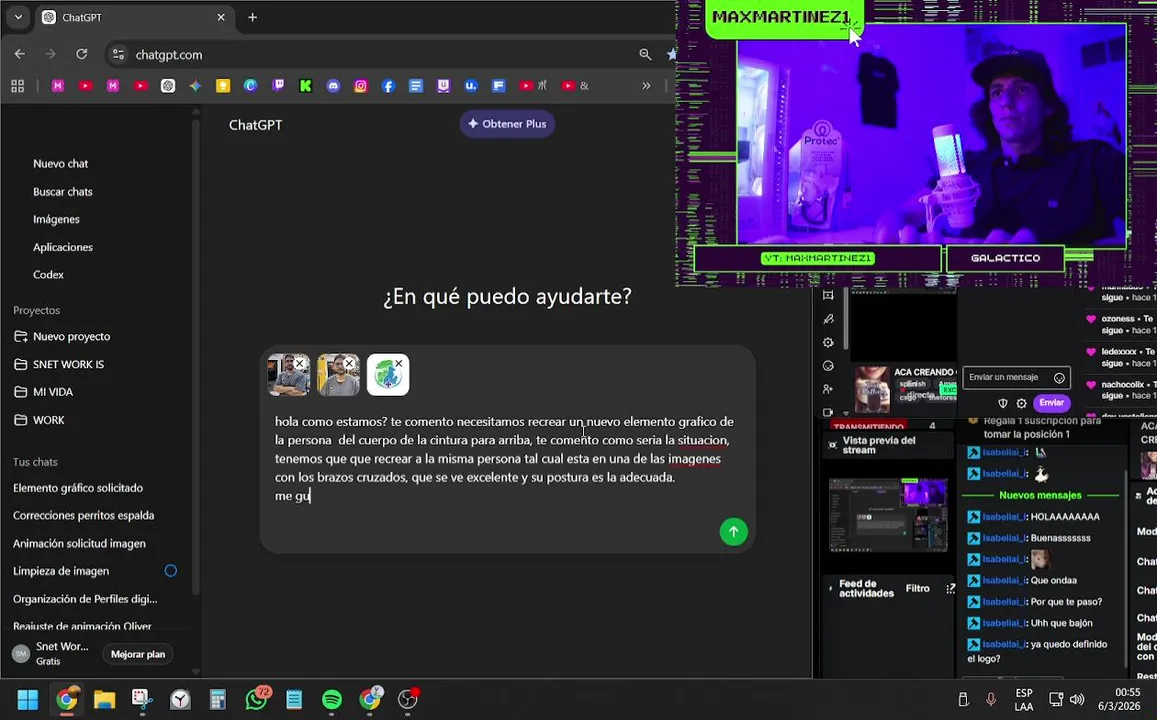This screenshot has width=1157, height=720.
Task: Open the ChatGPT bookmark in bookmarks bar
Action: click(168, 86)
